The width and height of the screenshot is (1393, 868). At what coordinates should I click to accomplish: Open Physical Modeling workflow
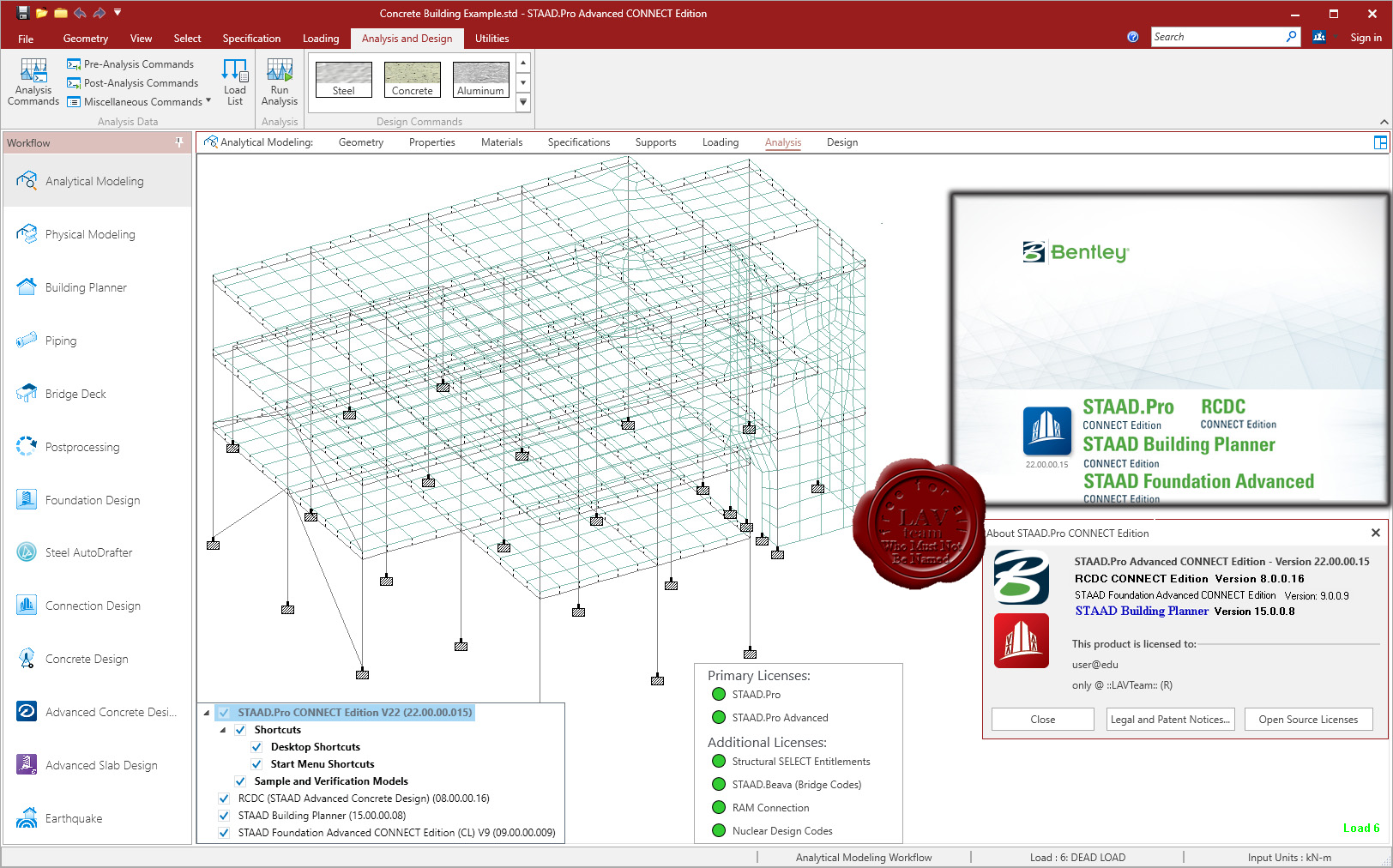[97, 234]
